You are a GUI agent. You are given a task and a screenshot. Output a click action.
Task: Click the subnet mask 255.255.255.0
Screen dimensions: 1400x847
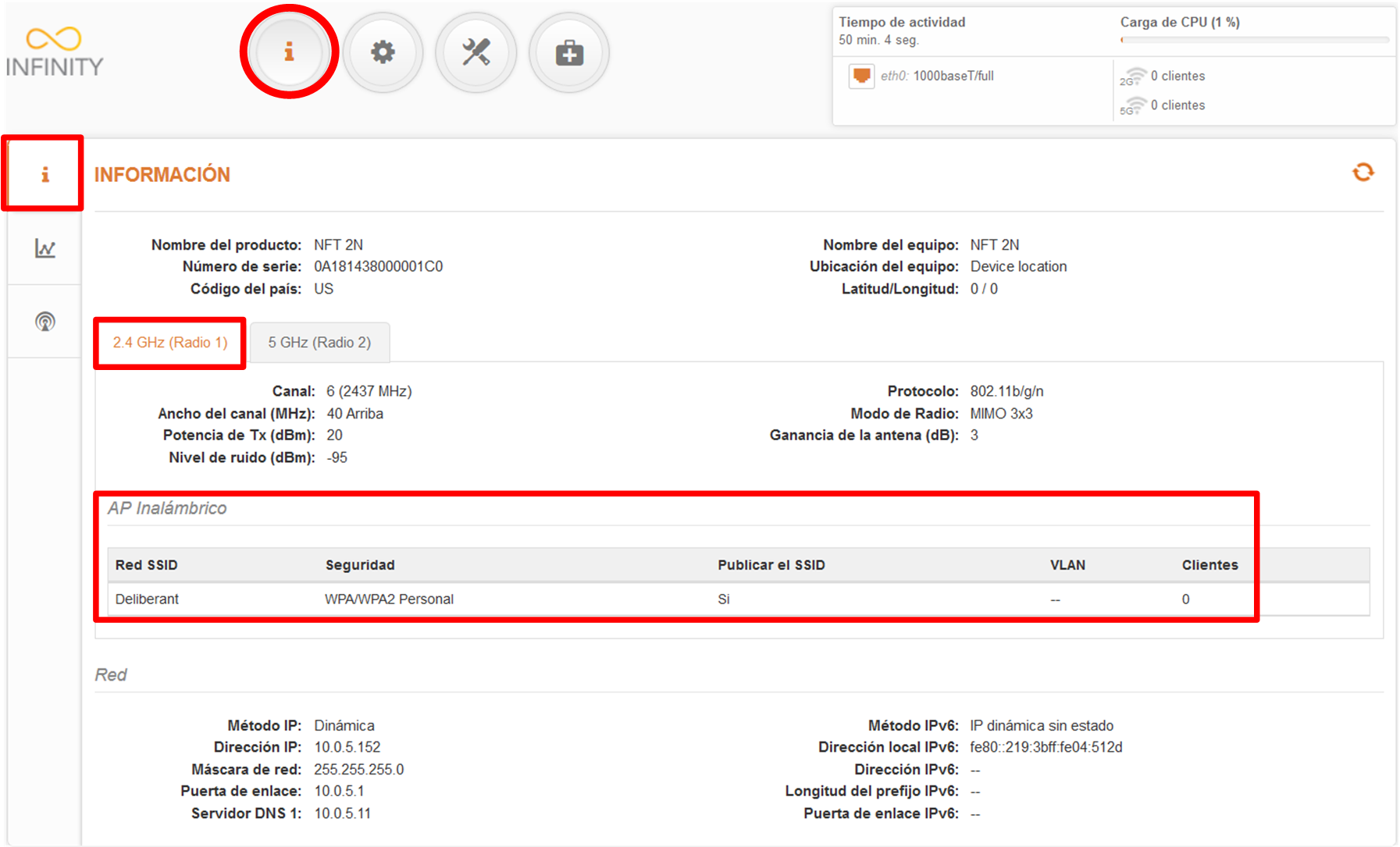[358, 769]
